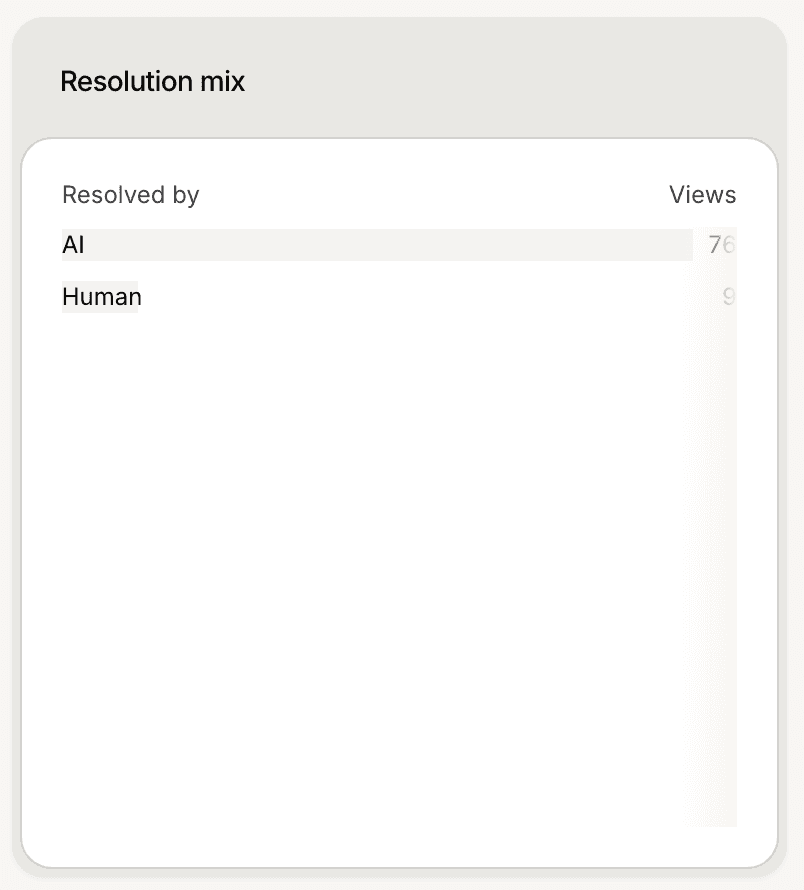Click the AI views count 76
The image size is (804, 890).
pyautogui.click(x=722, y=245)
